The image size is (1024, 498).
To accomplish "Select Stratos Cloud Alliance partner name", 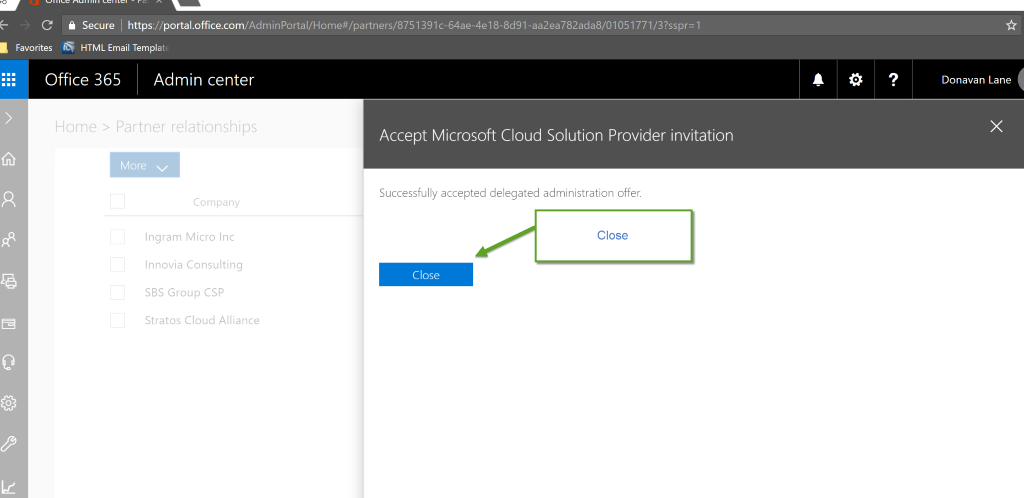I will [202, 320].
